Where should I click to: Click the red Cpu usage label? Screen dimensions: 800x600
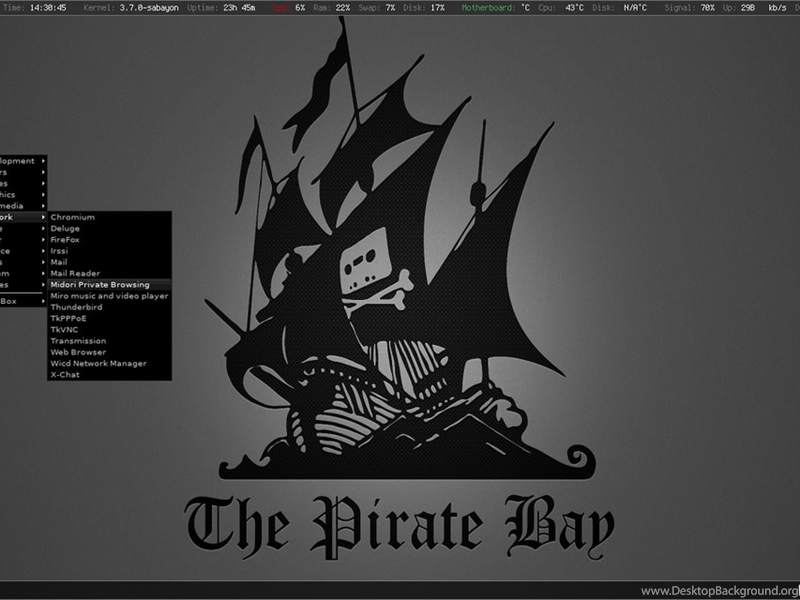[281, 8]
